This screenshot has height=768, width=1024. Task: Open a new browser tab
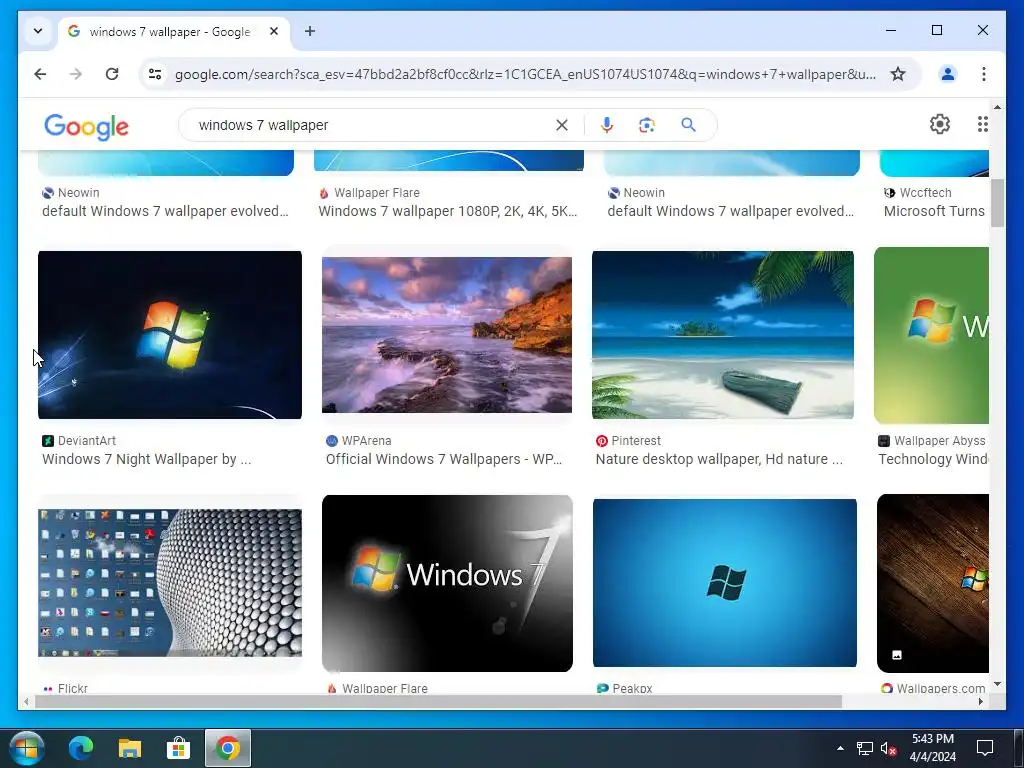click(310, 31)
